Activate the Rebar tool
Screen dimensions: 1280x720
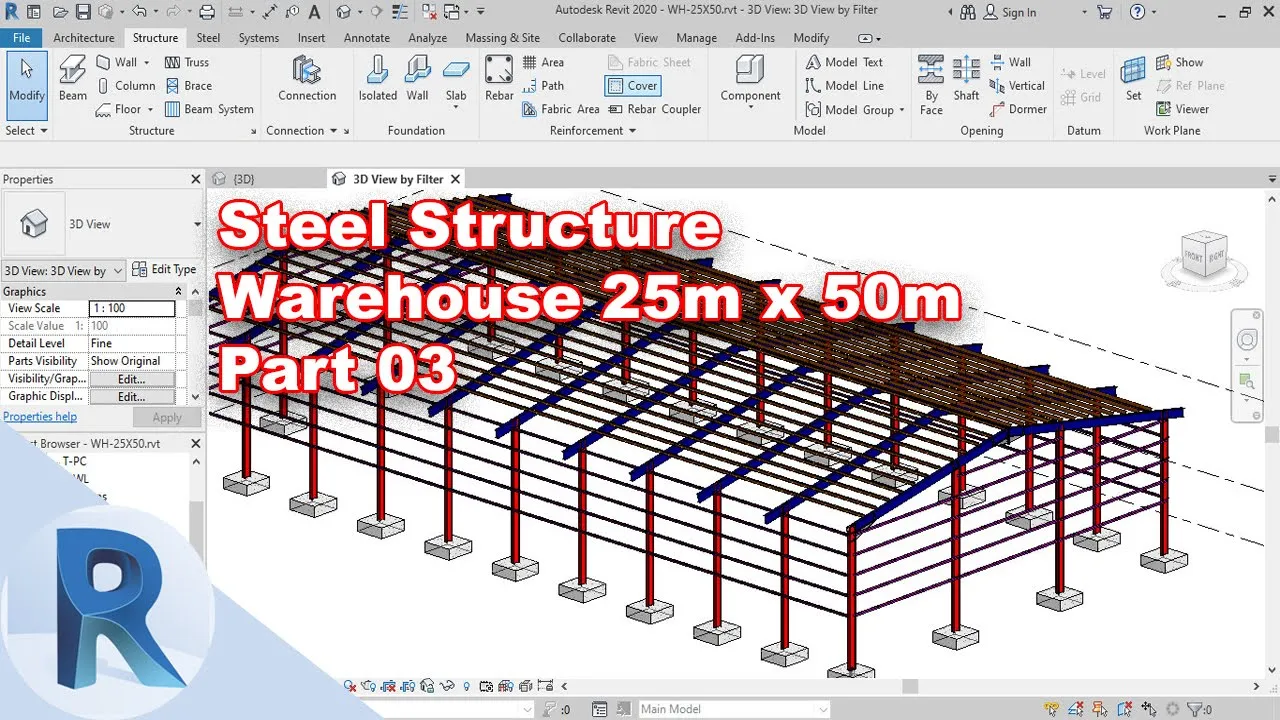(499, 80)
